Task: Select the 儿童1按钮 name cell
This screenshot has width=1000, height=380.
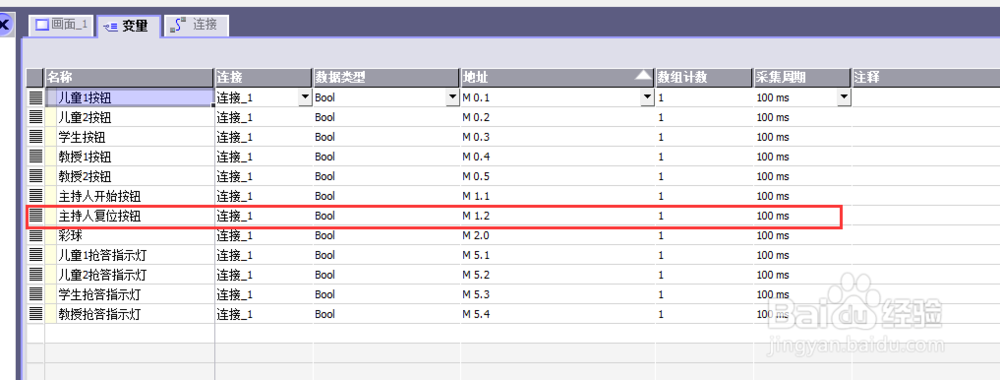Action: [129, 98]
